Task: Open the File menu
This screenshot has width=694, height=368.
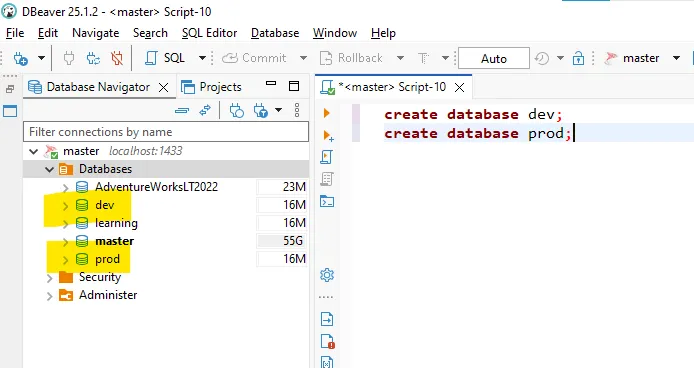Action: pyautogui.click(x=15, y=33)
